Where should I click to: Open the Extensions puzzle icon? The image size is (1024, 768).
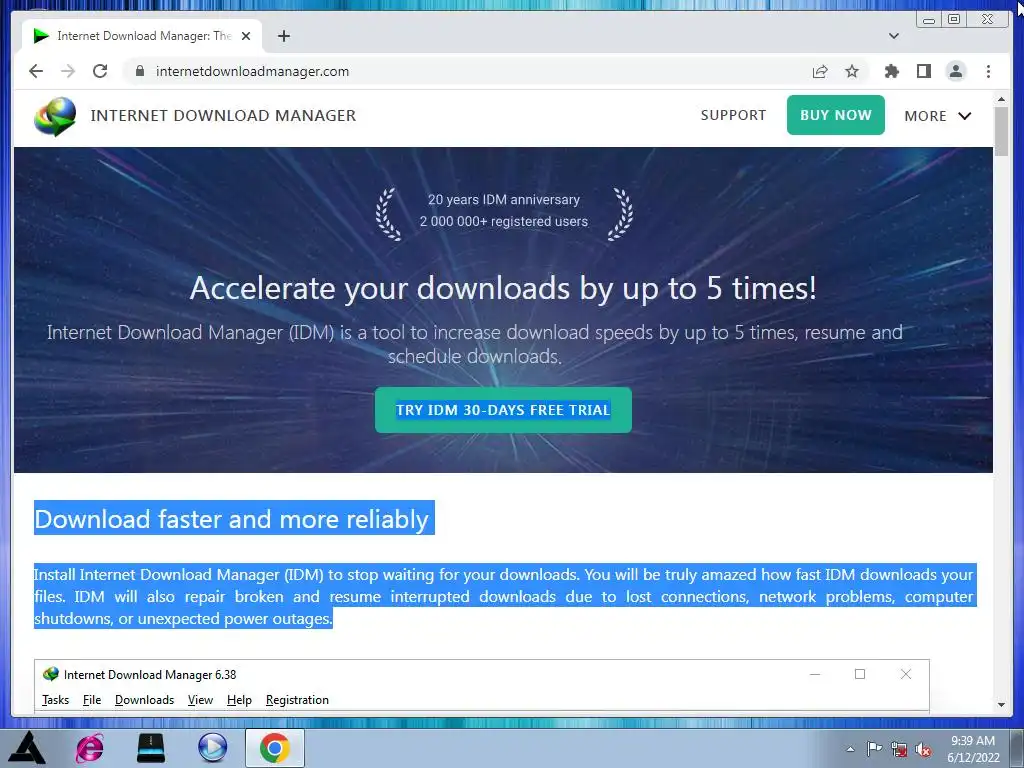pos(891,71)
